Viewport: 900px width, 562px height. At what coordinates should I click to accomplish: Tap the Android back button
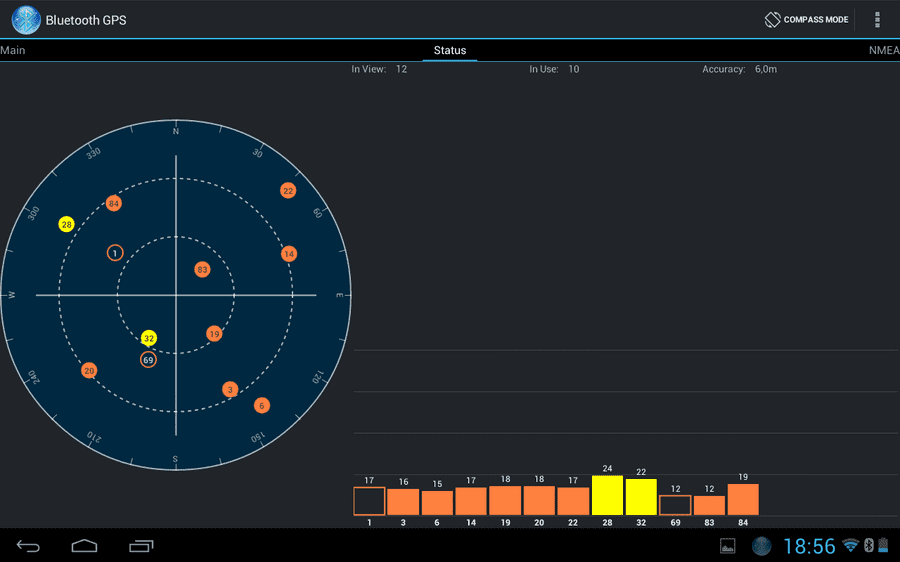pyautogui.click(x=28, y=546)
